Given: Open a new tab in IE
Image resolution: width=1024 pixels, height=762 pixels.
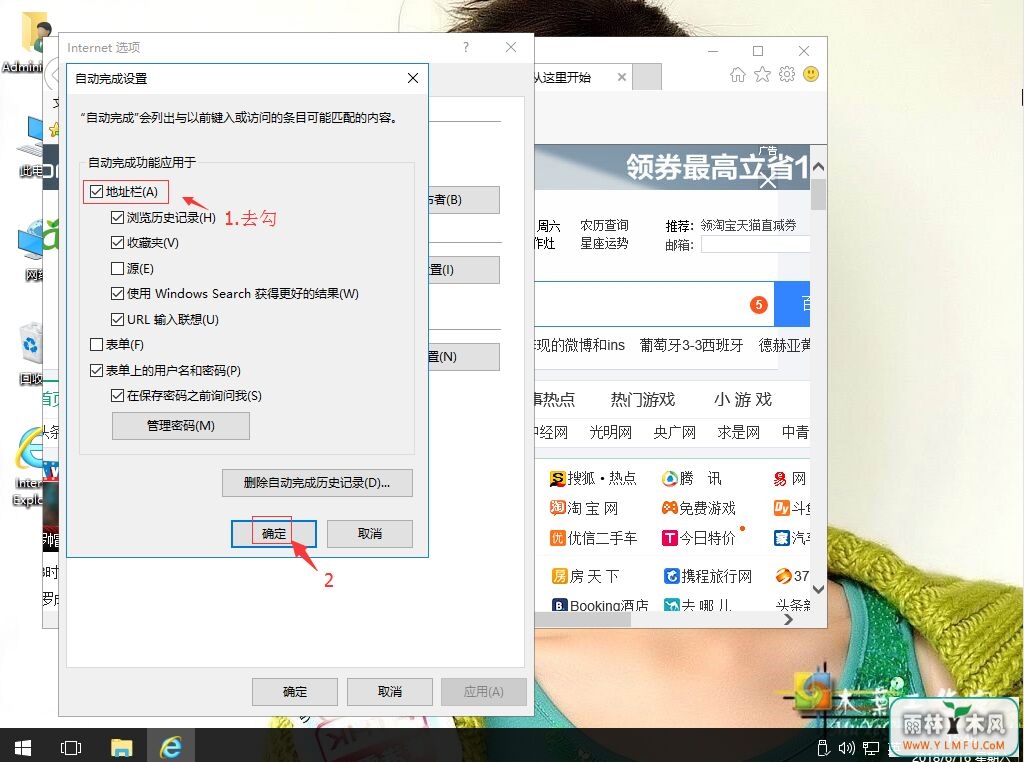Looking at the screenshot, I should (x=647, y=77).
